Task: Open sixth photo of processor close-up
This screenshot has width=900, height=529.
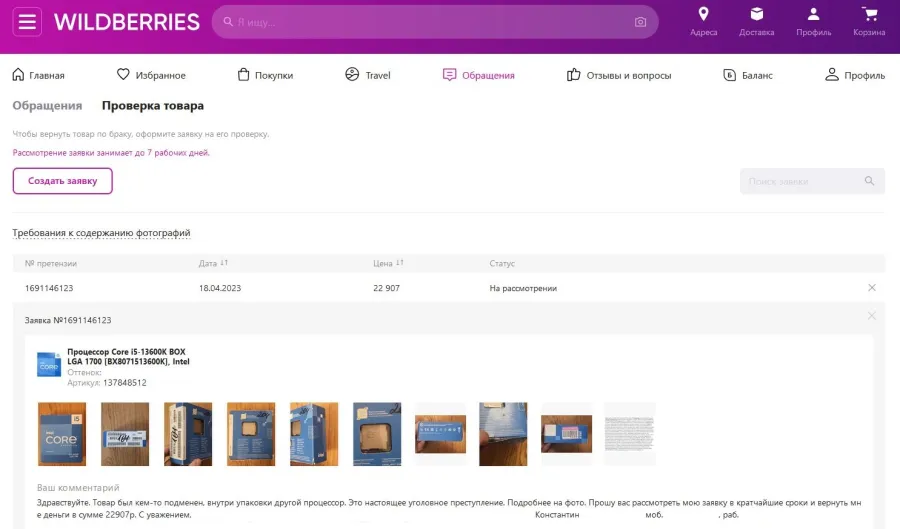Action: [377, 434]
